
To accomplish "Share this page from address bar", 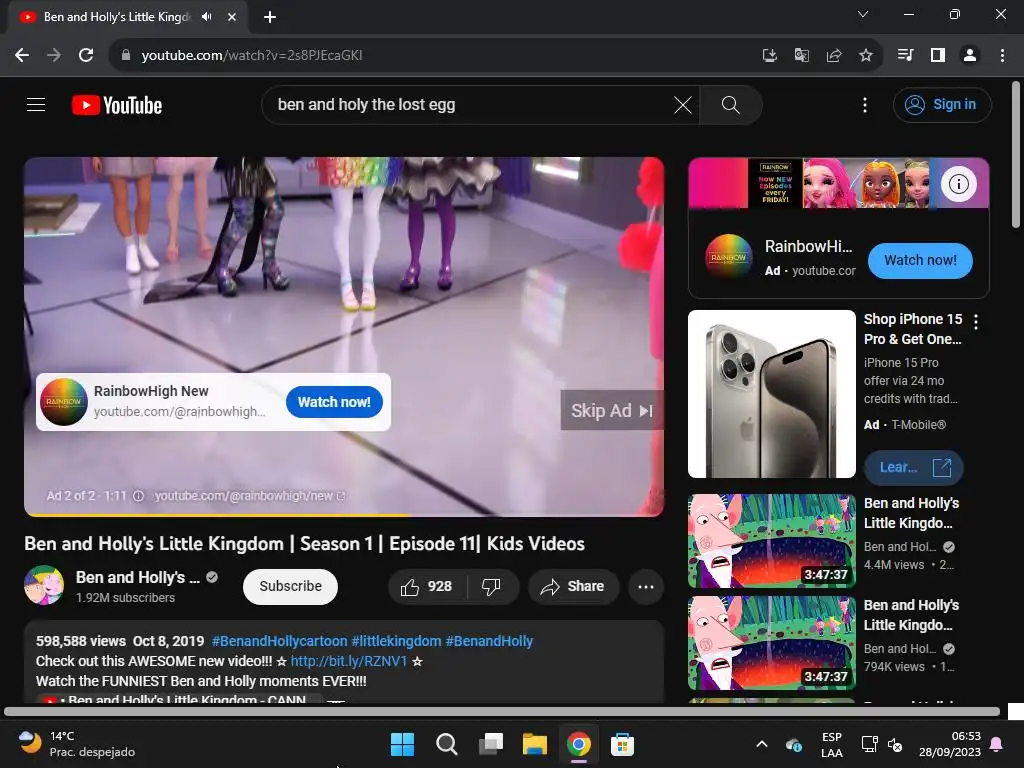I will tap(834, 56).
